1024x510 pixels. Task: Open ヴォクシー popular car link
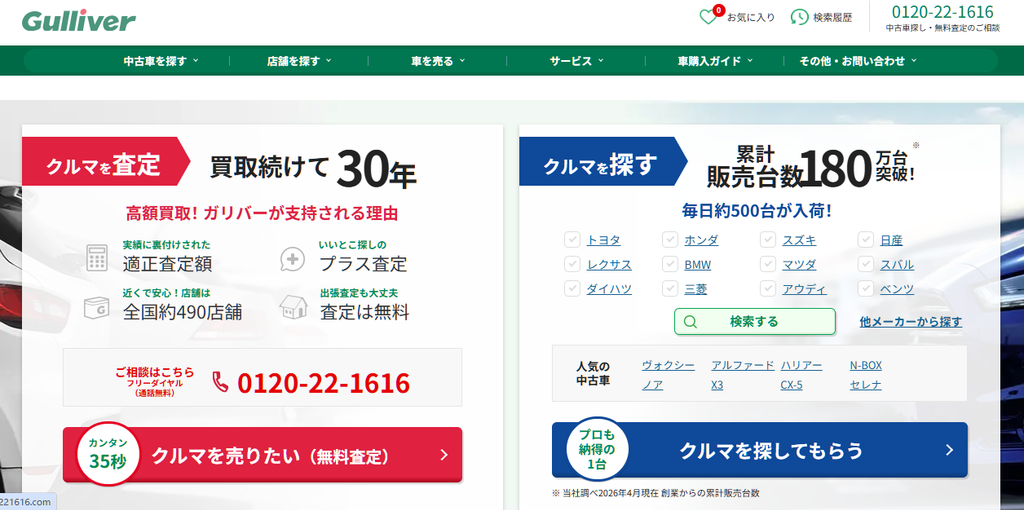668,366
